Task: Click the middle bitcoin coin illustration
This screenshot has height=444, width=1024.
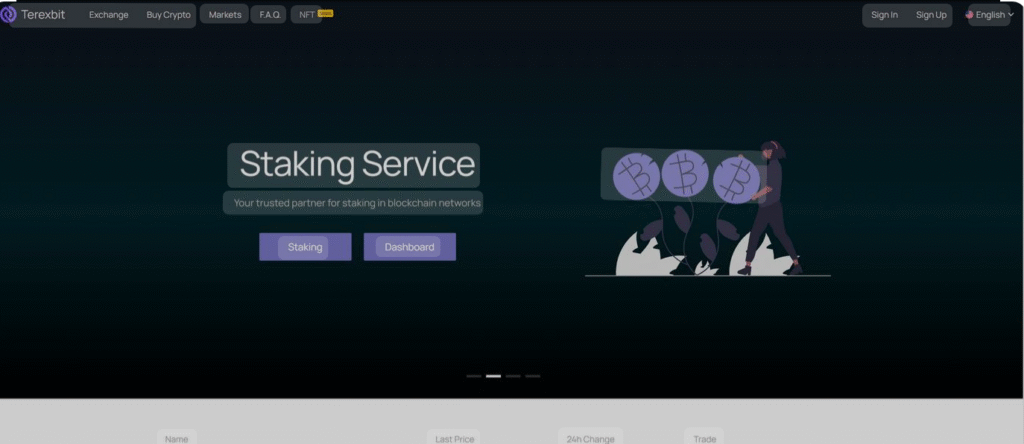Action: point(685,175)
